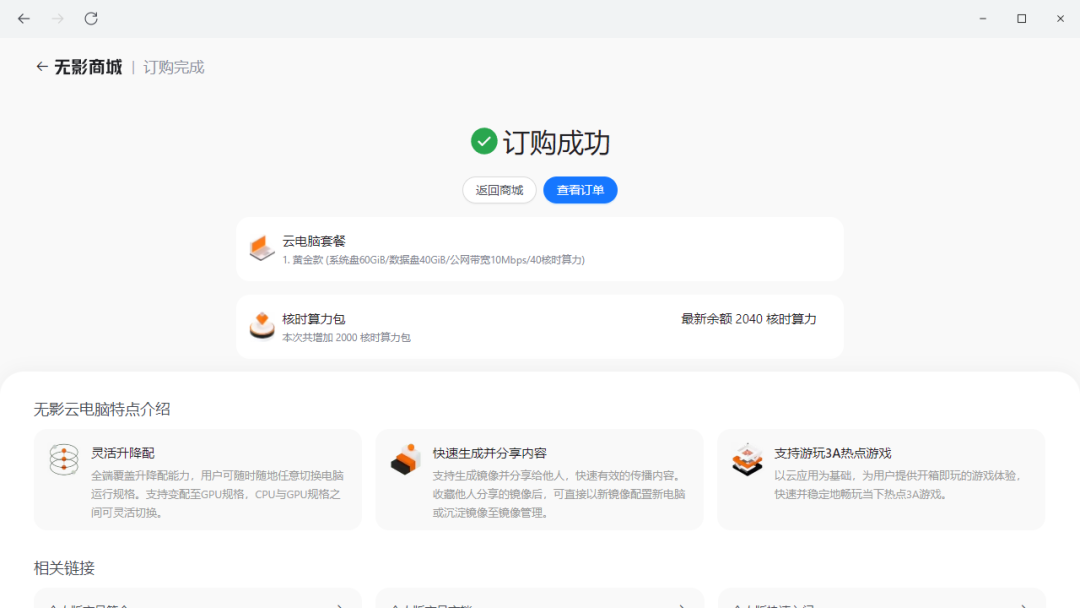Click the stacked layers icon in flexible upgrade card
The width and height of the screenshot is (1080, 608).
(x=64, y=459)
